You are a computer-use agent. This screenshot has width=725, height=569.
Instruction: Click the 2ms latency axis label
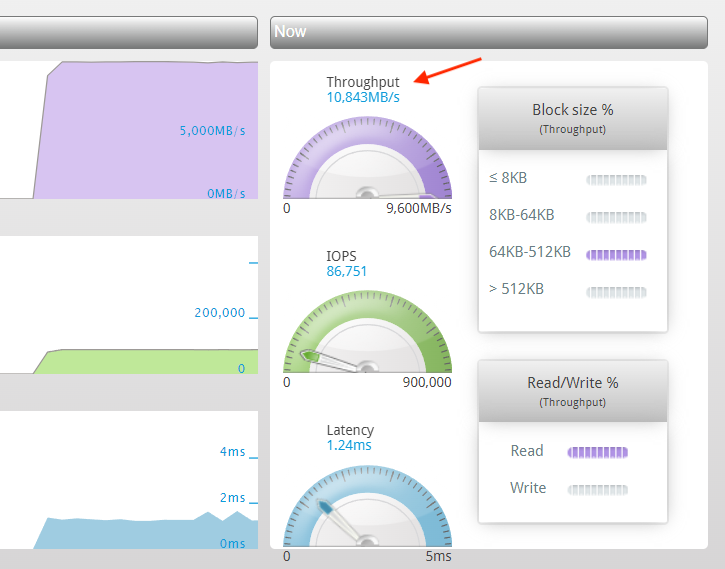233,498
